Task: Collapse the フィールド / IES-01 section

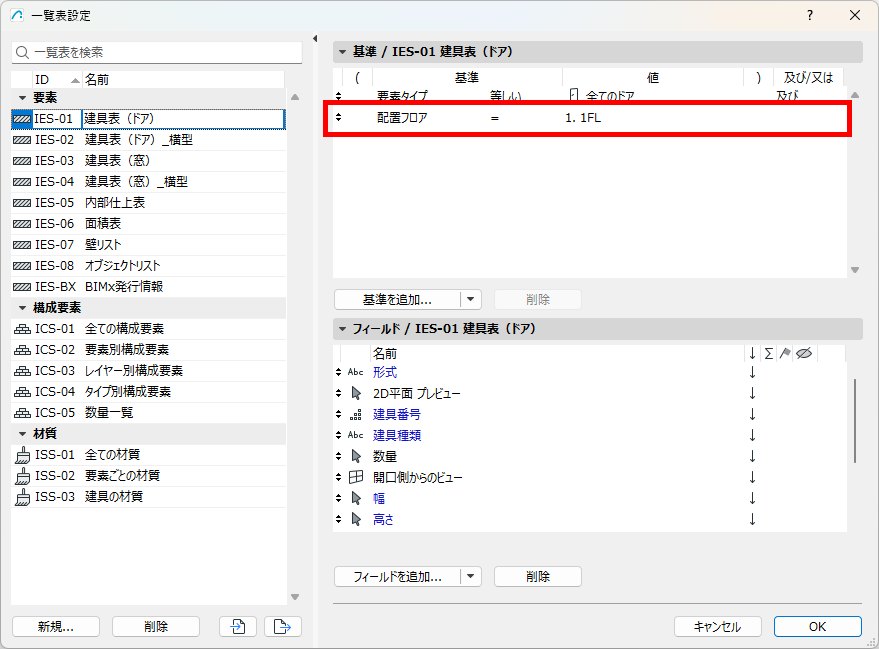Action: coord(342,329)
